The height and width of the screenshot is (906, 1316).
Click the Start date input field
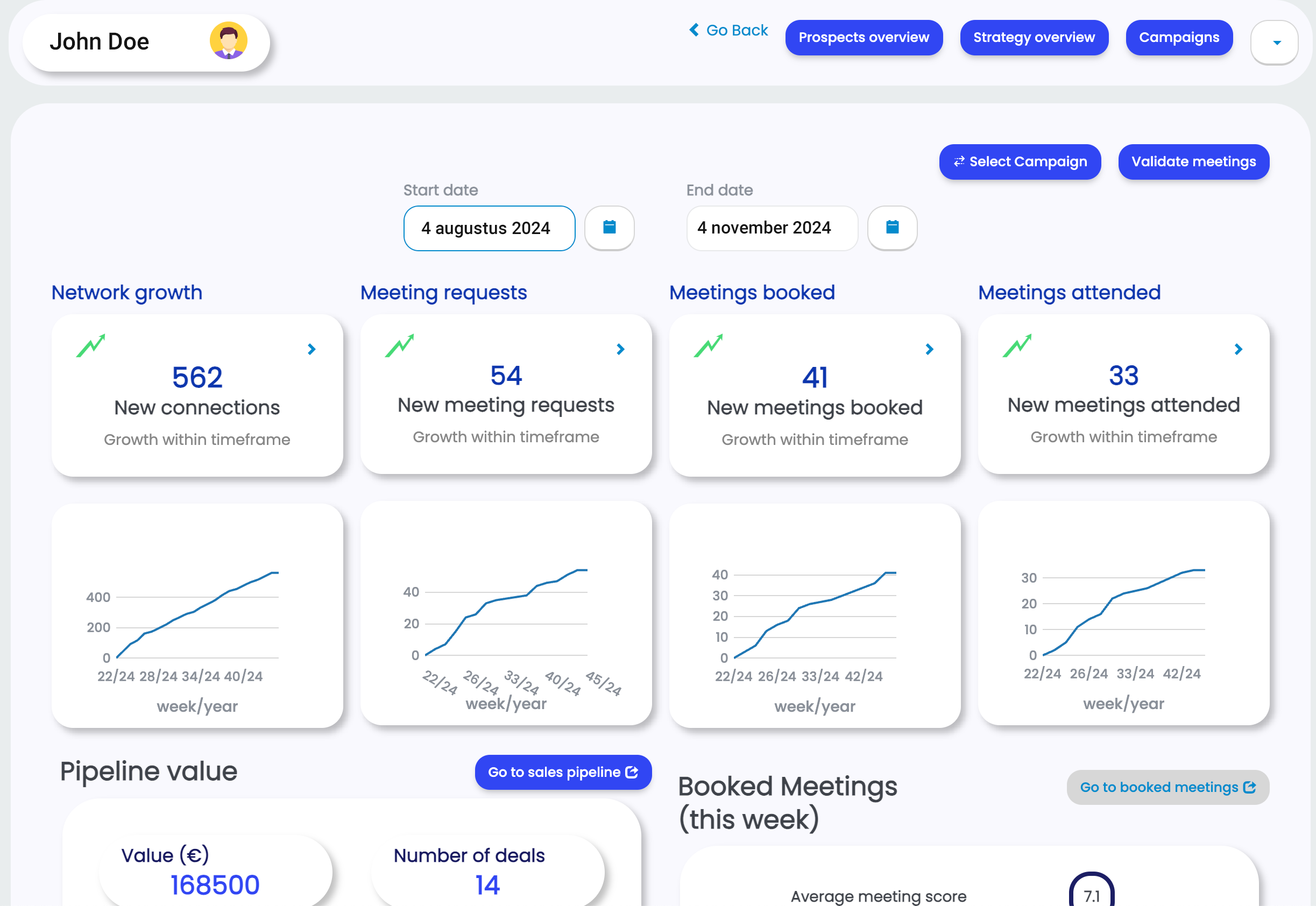(489, 228)
